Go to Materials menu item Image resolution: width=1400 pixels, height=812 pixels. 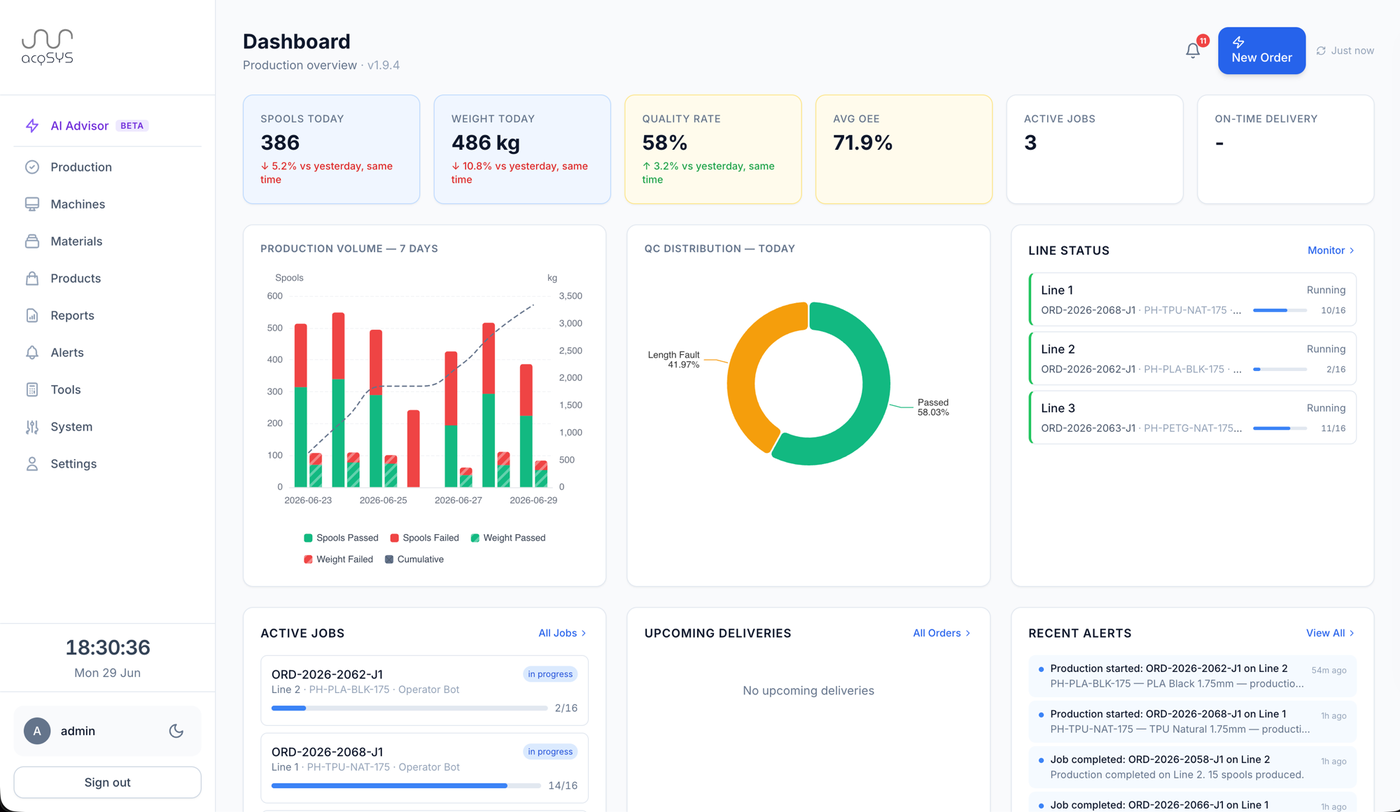(108, 241)
